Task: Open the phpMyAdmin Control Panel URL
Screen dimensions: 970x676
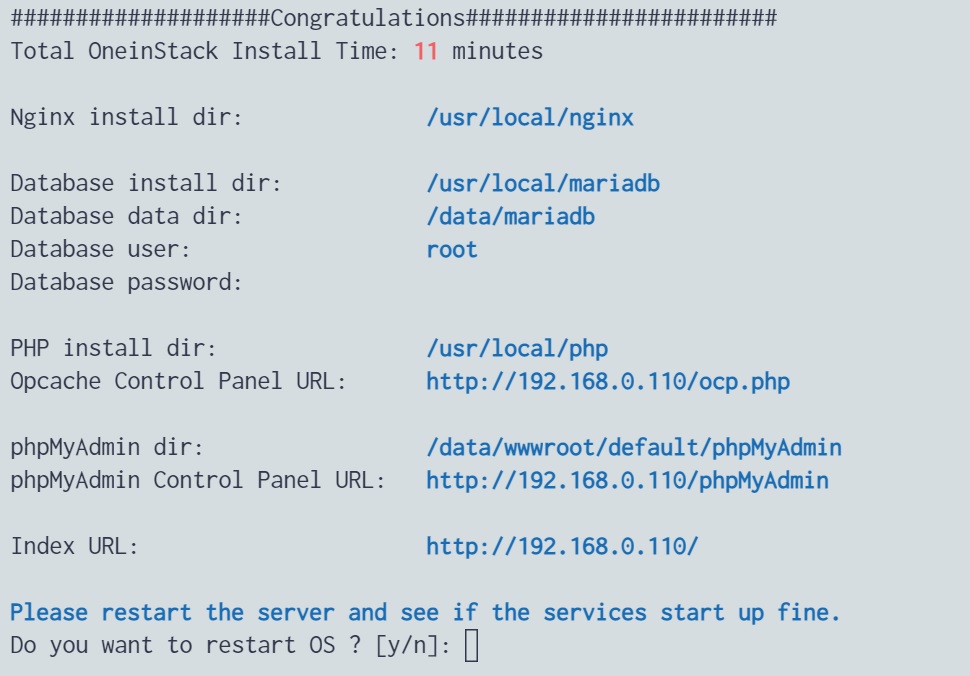Action: point(627,481)
